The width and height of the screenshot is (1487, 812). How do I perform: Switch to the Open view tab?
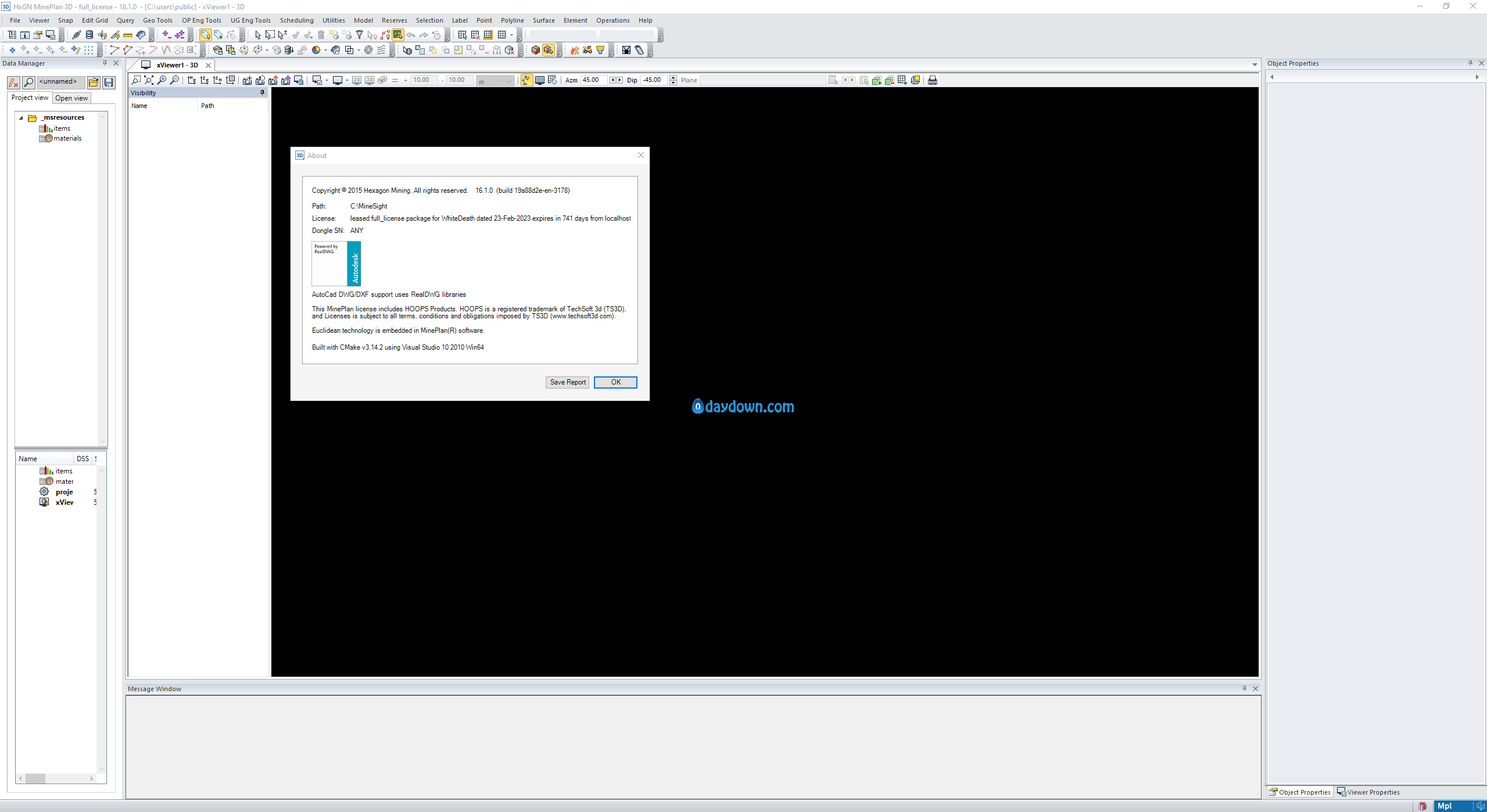(71, 98)
